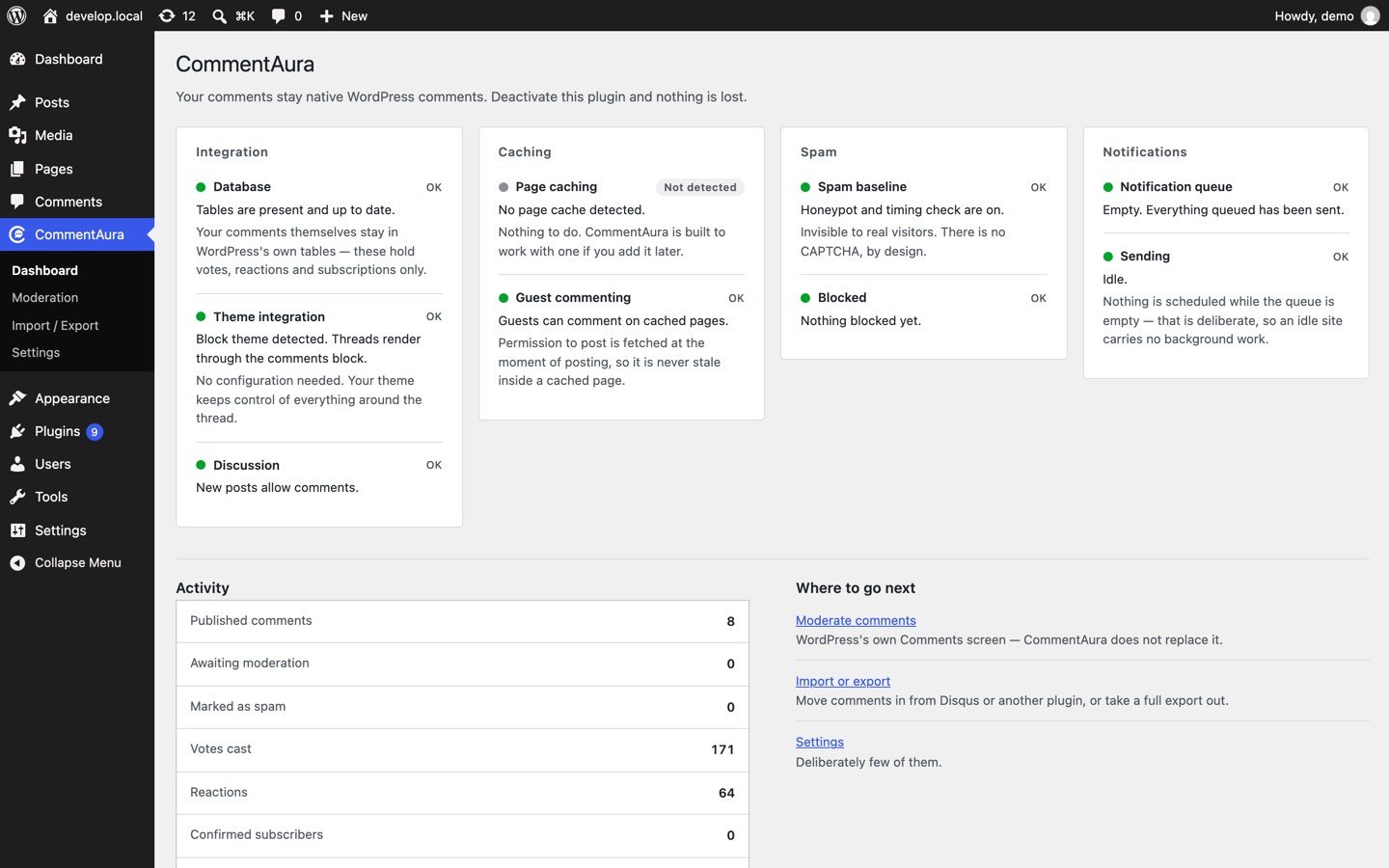Click the Votes cast value 171
This screenshot has height=868, width=1389.
coord(722,749)
